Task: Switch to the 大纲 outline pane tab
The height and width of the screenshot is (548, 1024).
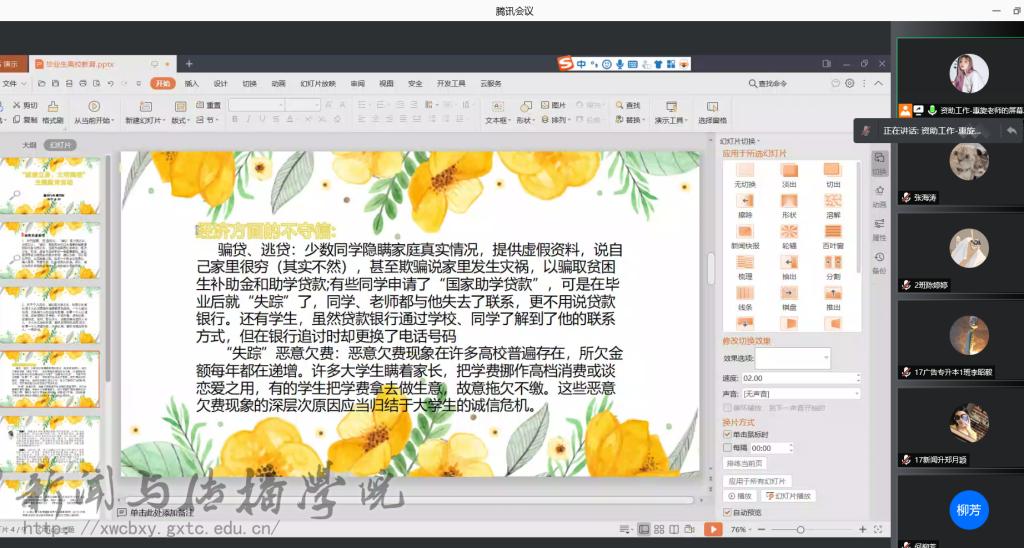Action: (x=29, y=145)
